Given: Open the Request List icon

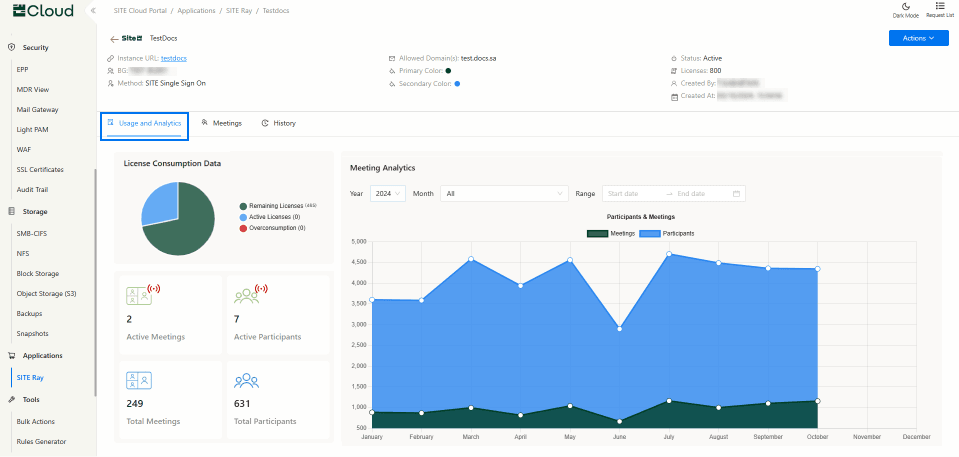Looking at the screenshot, I should 939,6.
